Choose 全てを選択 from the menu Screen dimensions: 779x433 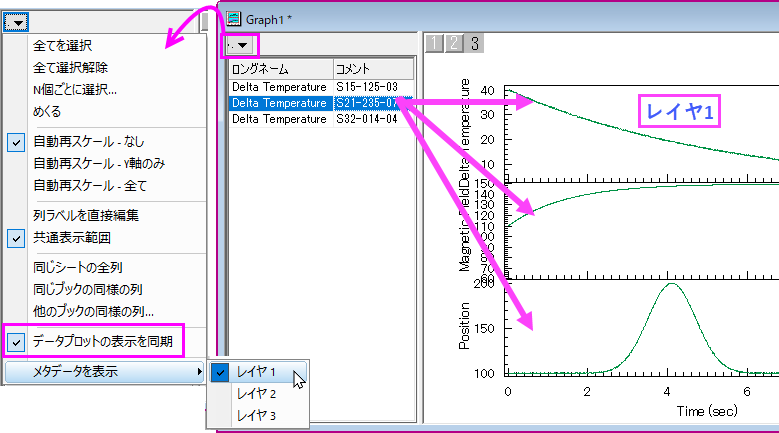click(x=62, y=46)
